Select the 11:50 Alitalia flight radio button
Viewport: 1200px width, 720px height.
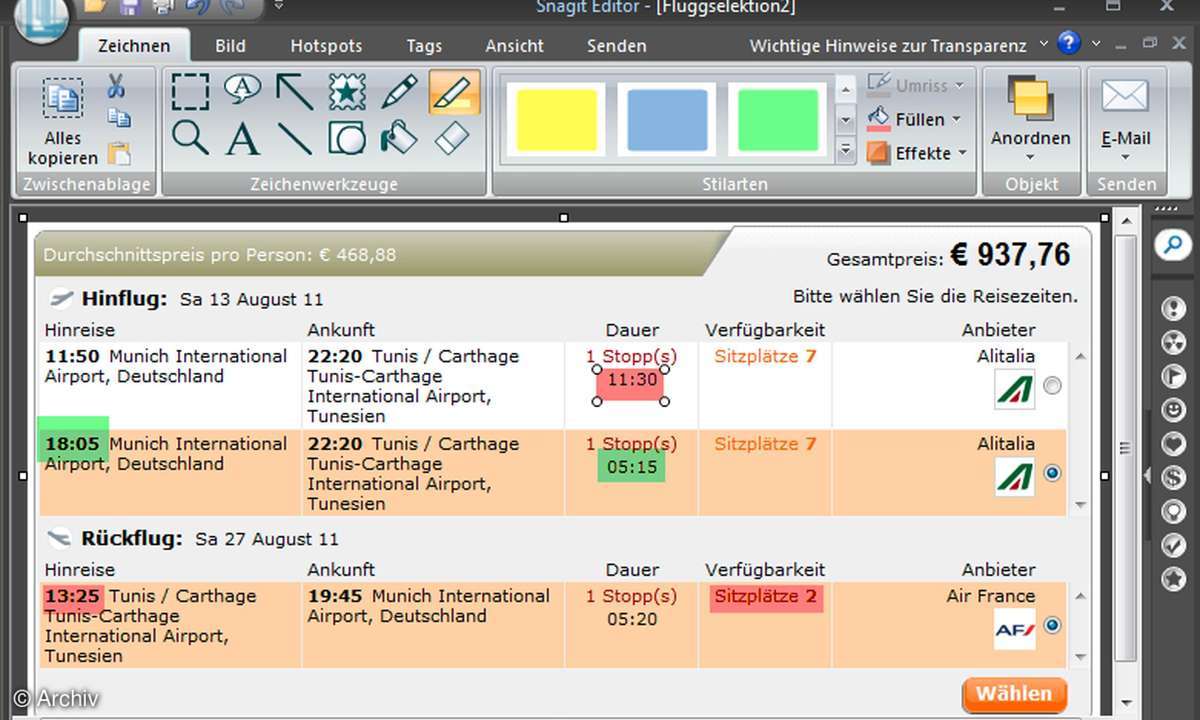[x=1052, y=386]
